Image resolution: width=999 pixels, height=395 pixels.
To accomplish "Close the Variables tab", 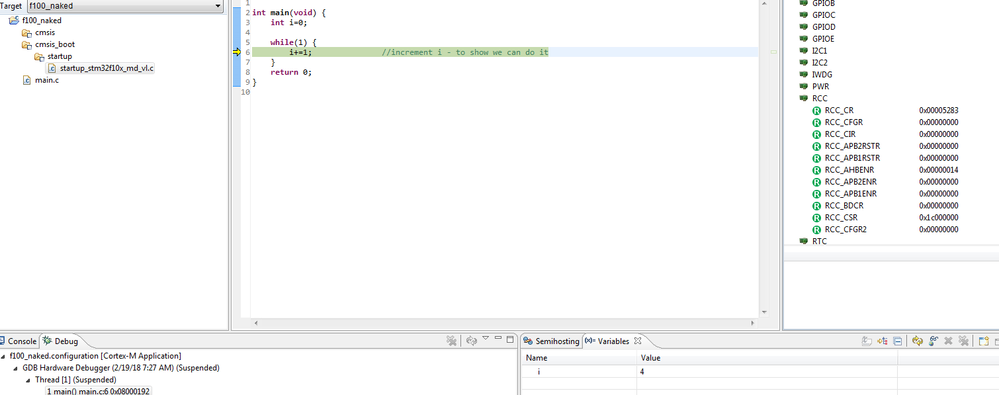I will (637, 341).
